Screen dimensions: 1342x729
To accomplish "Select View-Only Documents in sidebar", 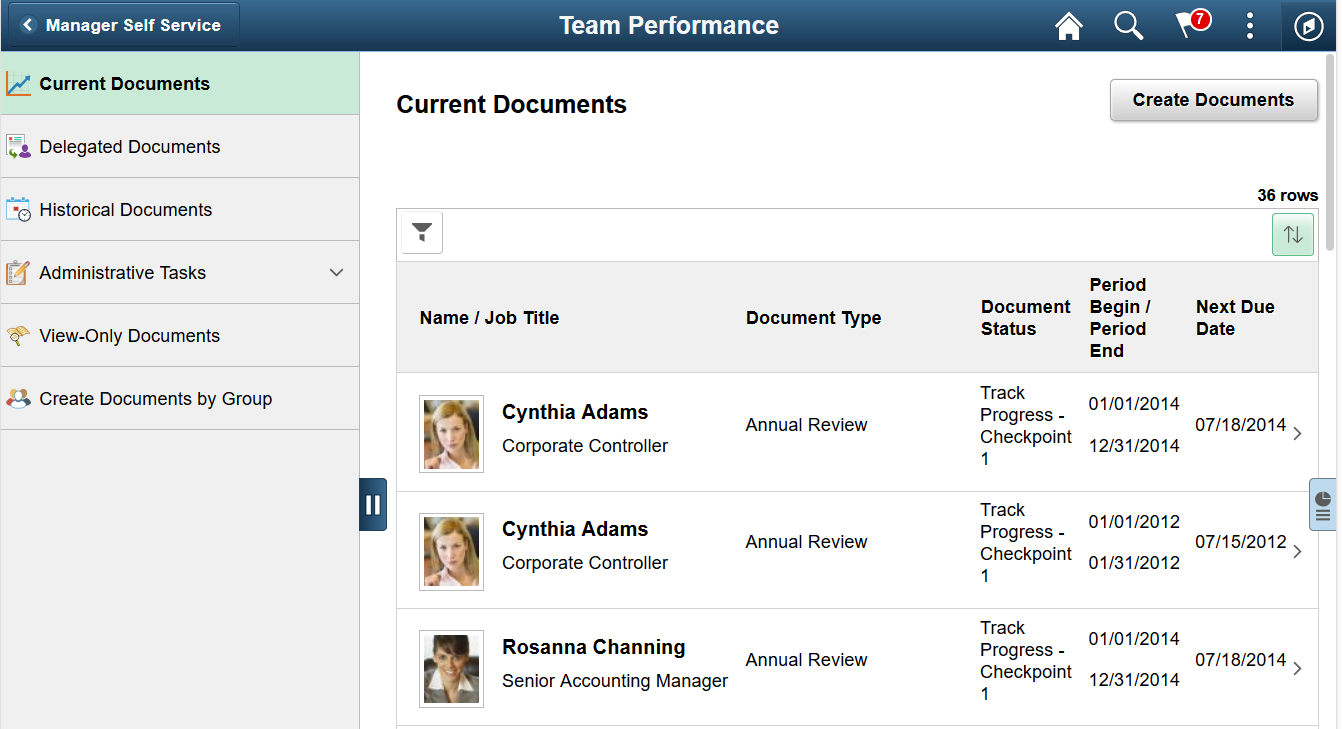I will coord(180,336).
